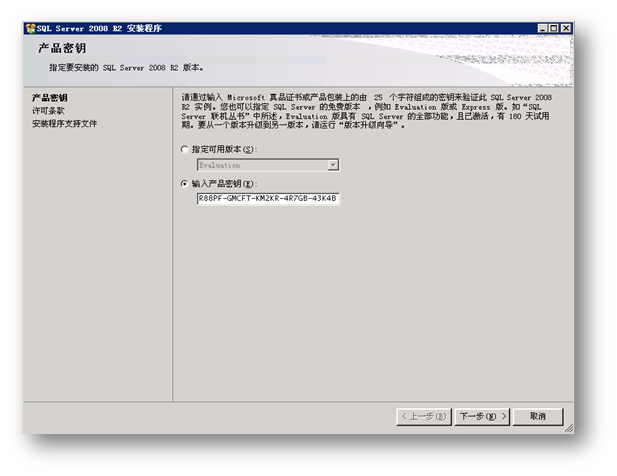Maximize the SQL Server setup window
617x476 pixels.
tap(554, 28)
